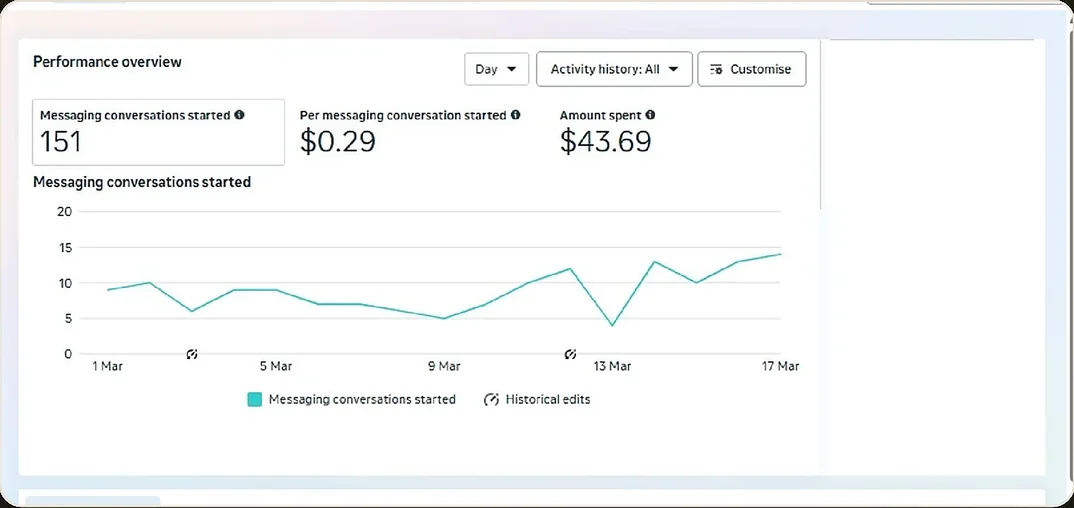The height and width of the screenshot is (508, 1074).
Task: Click the Performance overview heading
Action: pyautogui.click(x=108, y=62)
